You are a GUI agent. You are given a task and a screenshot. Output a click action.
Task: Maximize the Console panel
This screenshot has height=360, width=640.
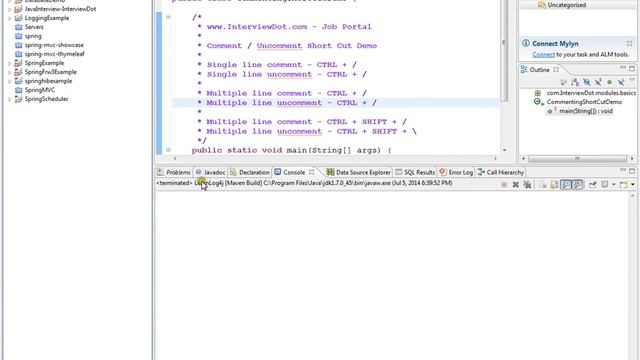[x=632, y=171]
